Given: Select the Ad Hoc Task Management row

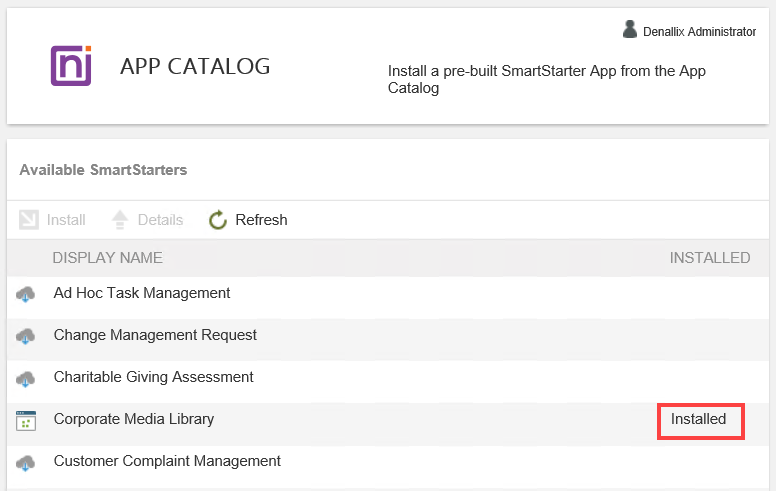Looking at the screenshot, I should [142, 293].
